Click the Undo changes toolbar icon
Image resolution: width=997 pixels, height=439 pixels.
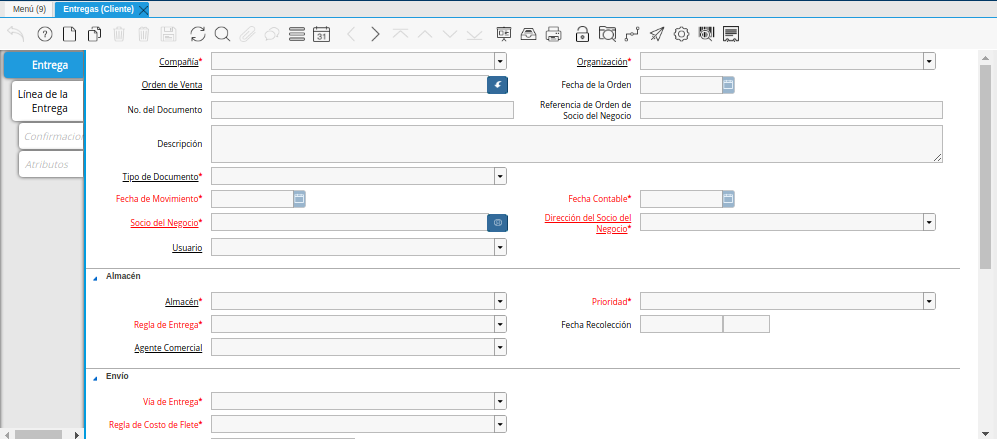click(15, 34)
